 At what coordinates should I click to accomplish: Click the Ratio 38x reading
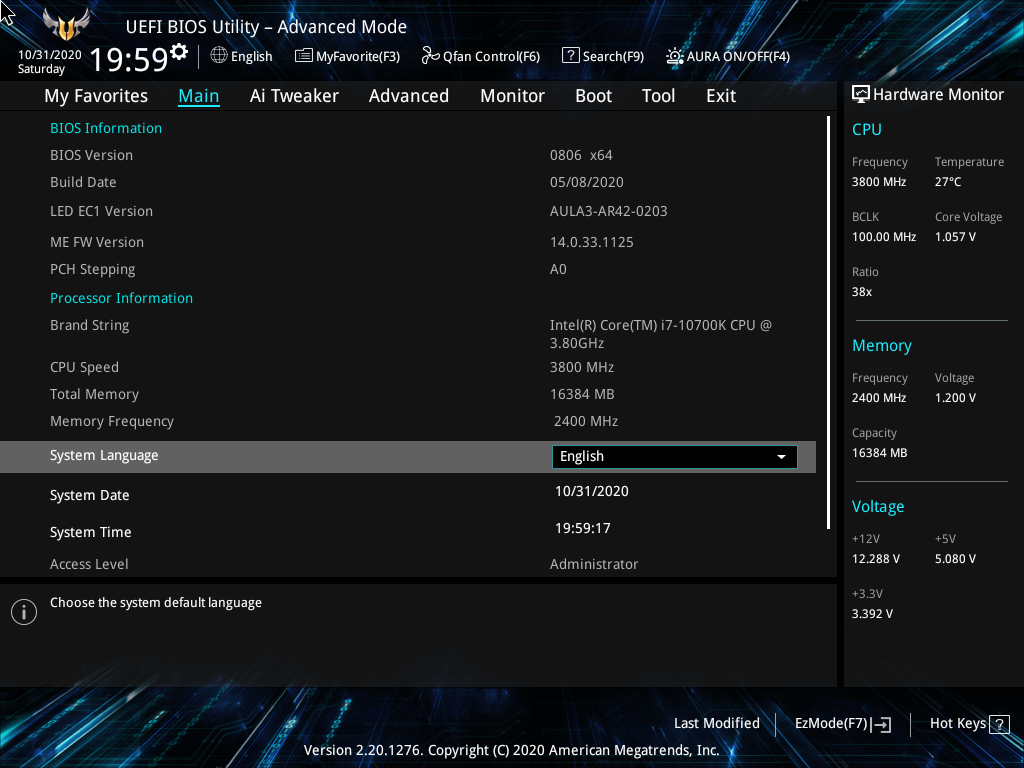(x=861, y=292)
